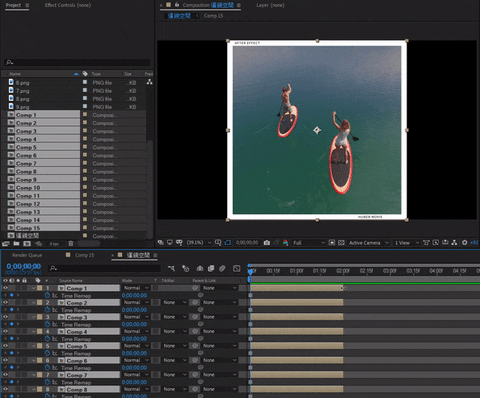Click the monitor preview icon in viewer footer

point(170,242)
